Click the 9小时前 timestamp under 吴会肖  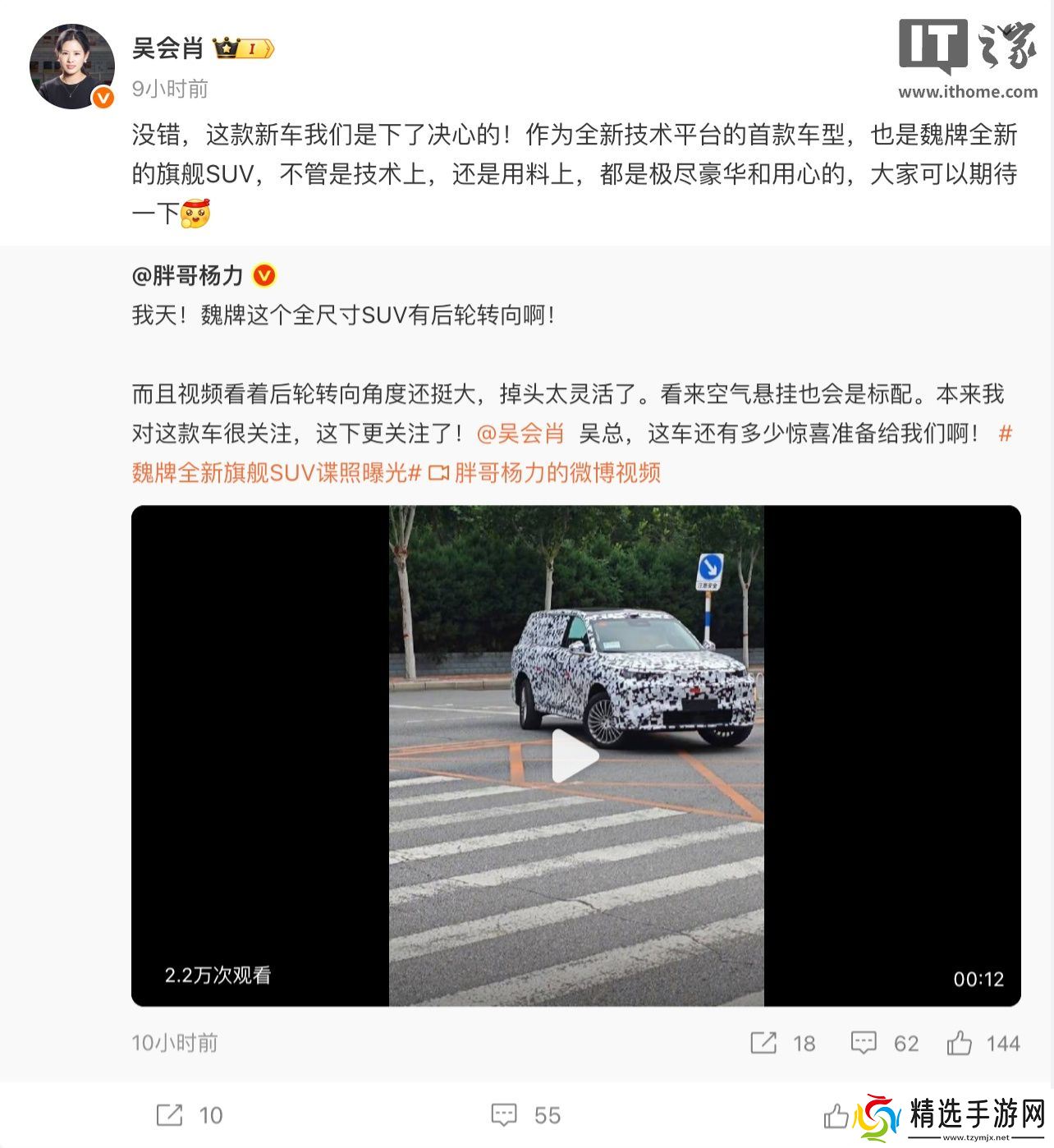(x=170, y=89)
